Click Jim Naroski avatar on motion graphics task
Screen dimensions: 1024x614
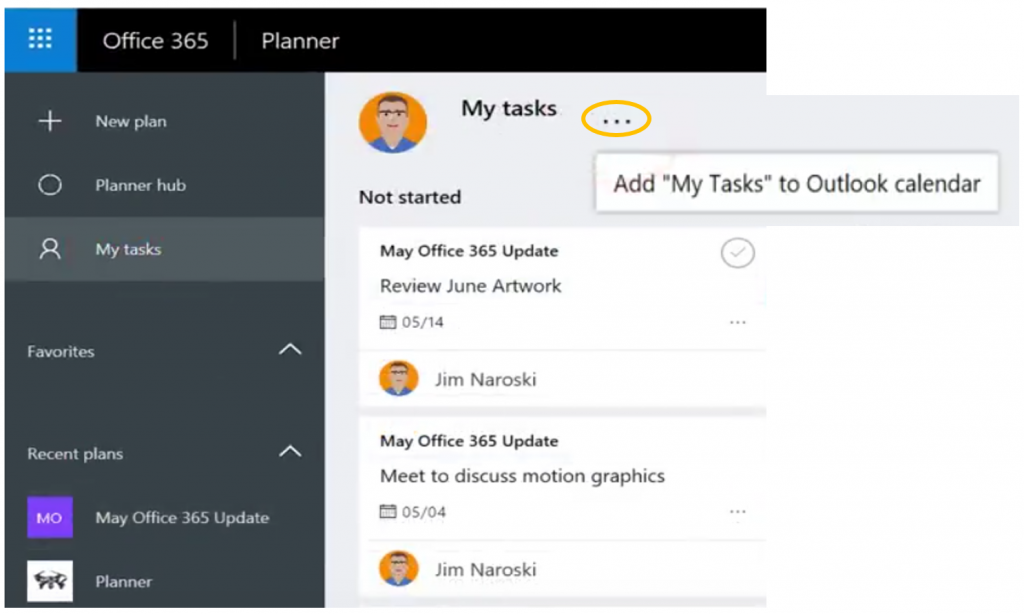[398, 569]
